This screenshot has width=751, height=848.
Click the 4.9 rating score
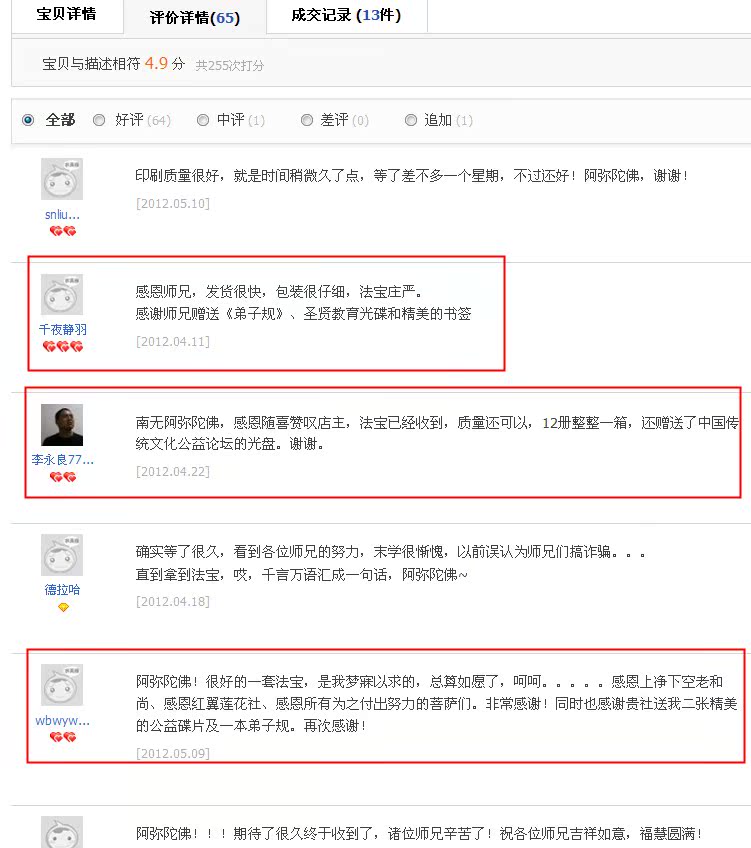[156, 63]
